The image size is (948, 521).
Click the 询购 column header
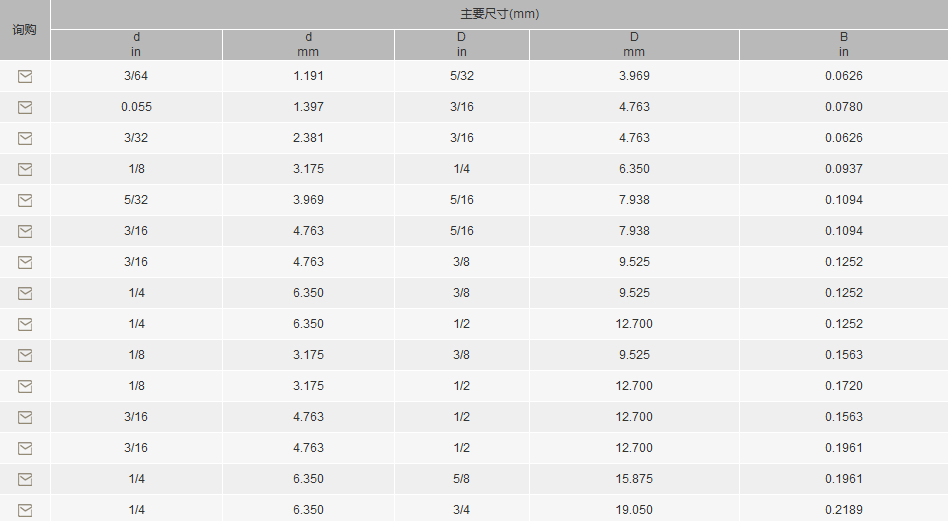click(25, 30)
